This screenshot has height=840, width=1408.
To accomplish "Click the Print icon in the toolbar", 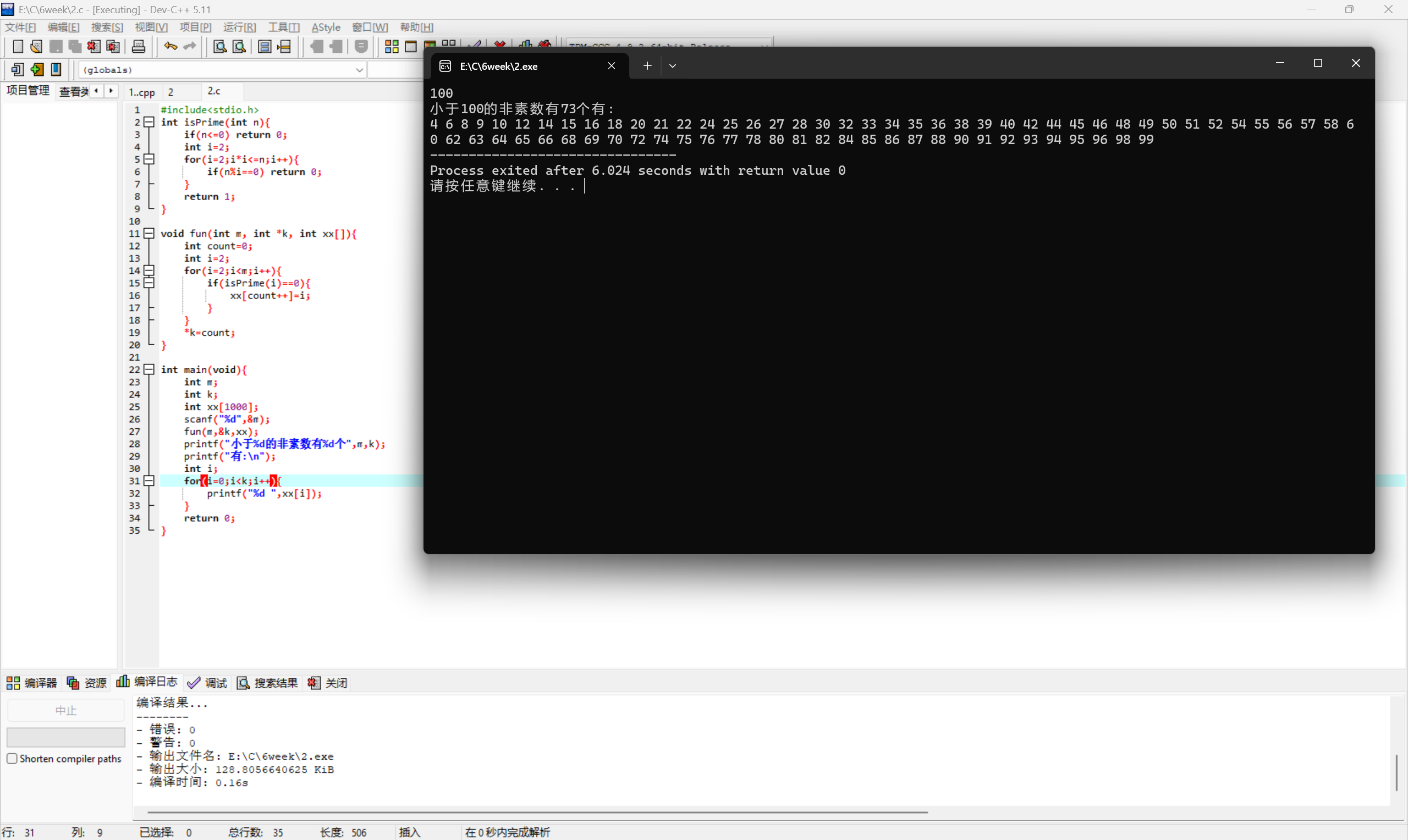I will point(138,46).
